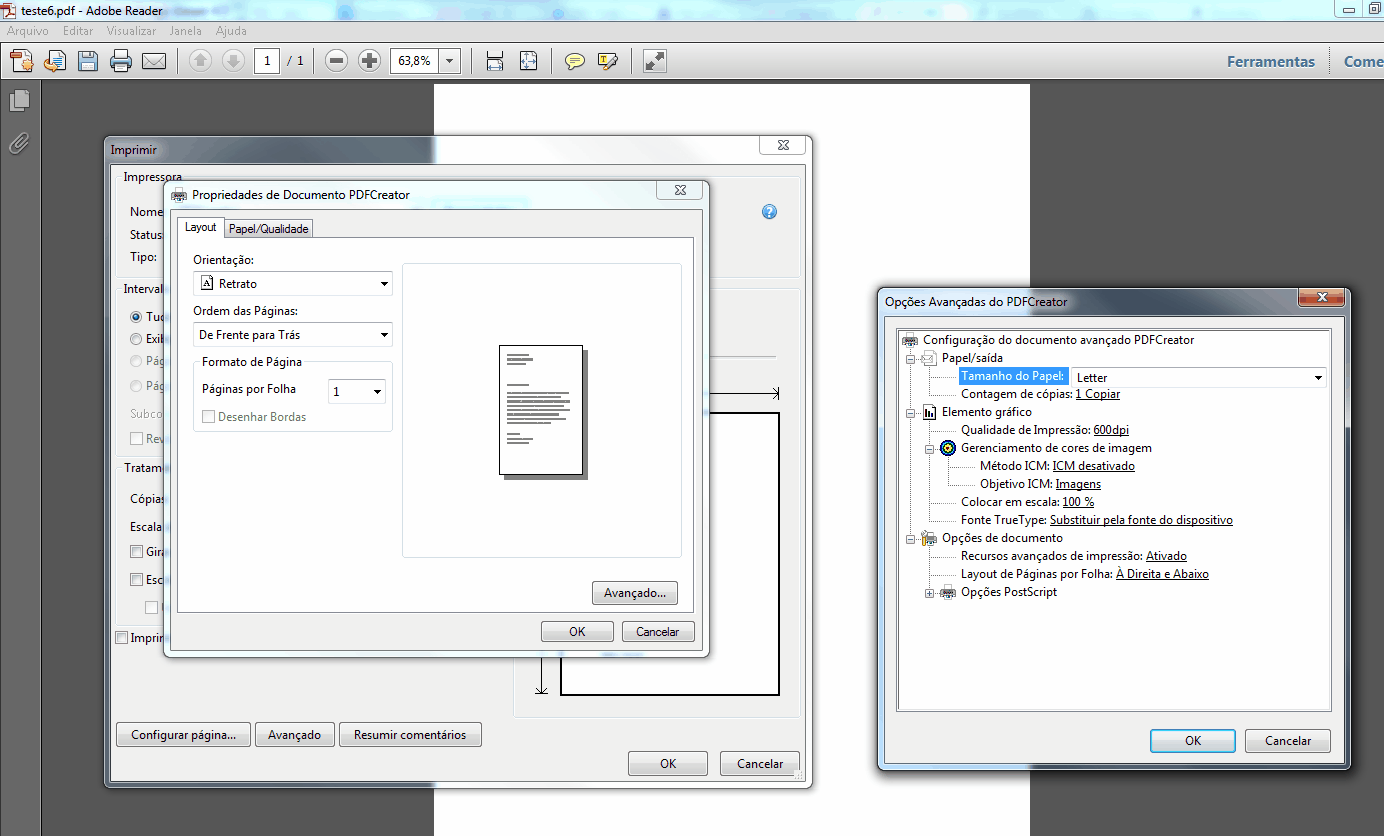Toggle the Esc... checkbox in Imprimir dialog
The image size is (1384, 836).
point(137,579)
